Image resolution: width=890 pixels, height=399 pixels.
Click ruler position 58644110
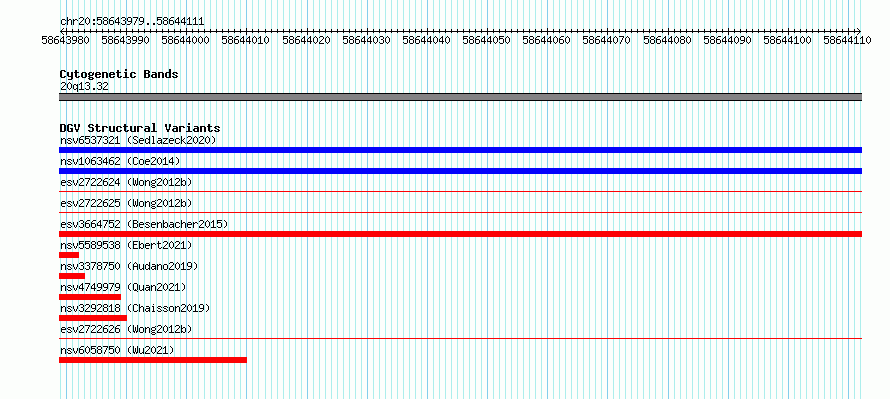[847, 40]
